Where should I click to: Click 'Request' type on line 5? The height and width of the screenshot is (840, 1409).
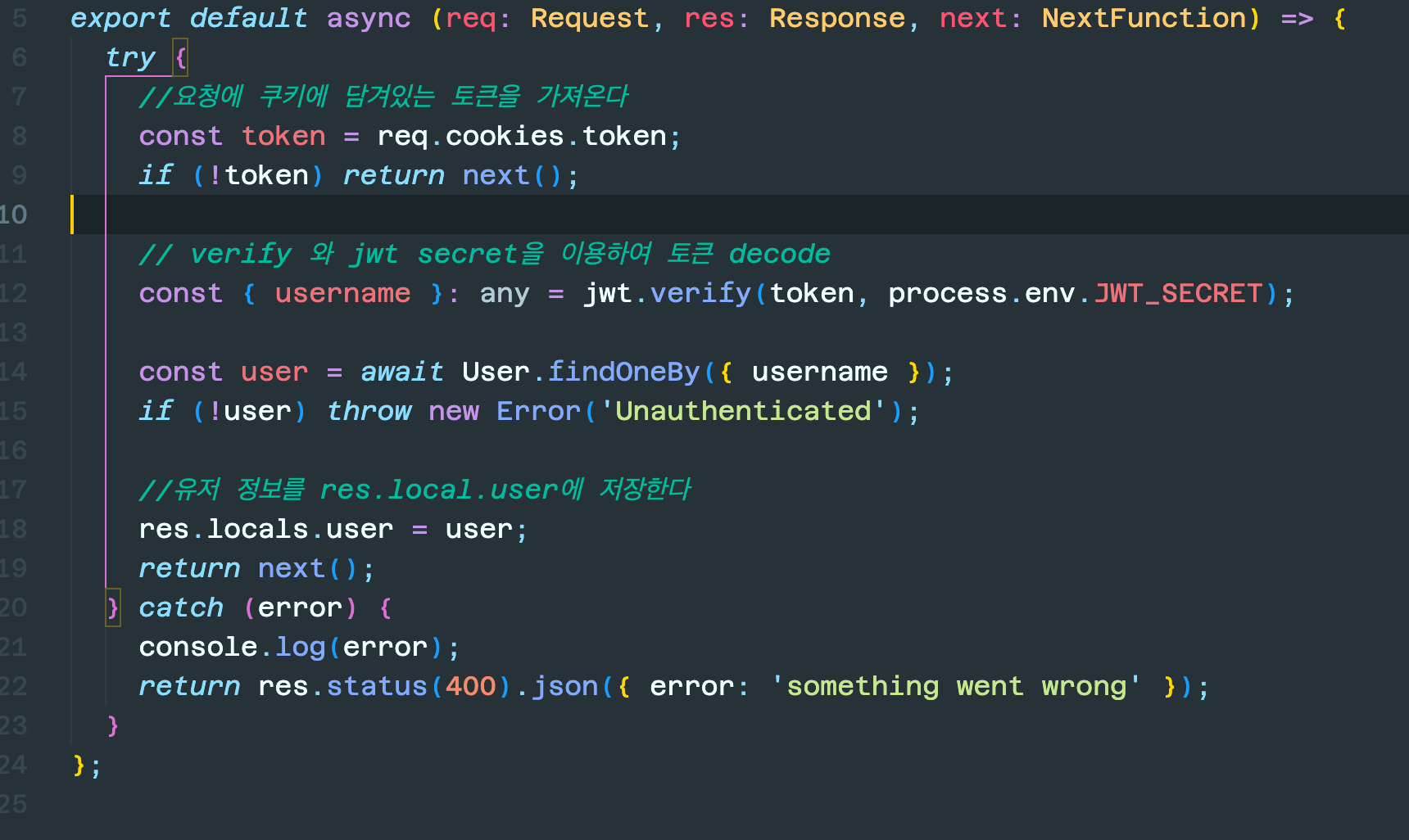[590, 18]
